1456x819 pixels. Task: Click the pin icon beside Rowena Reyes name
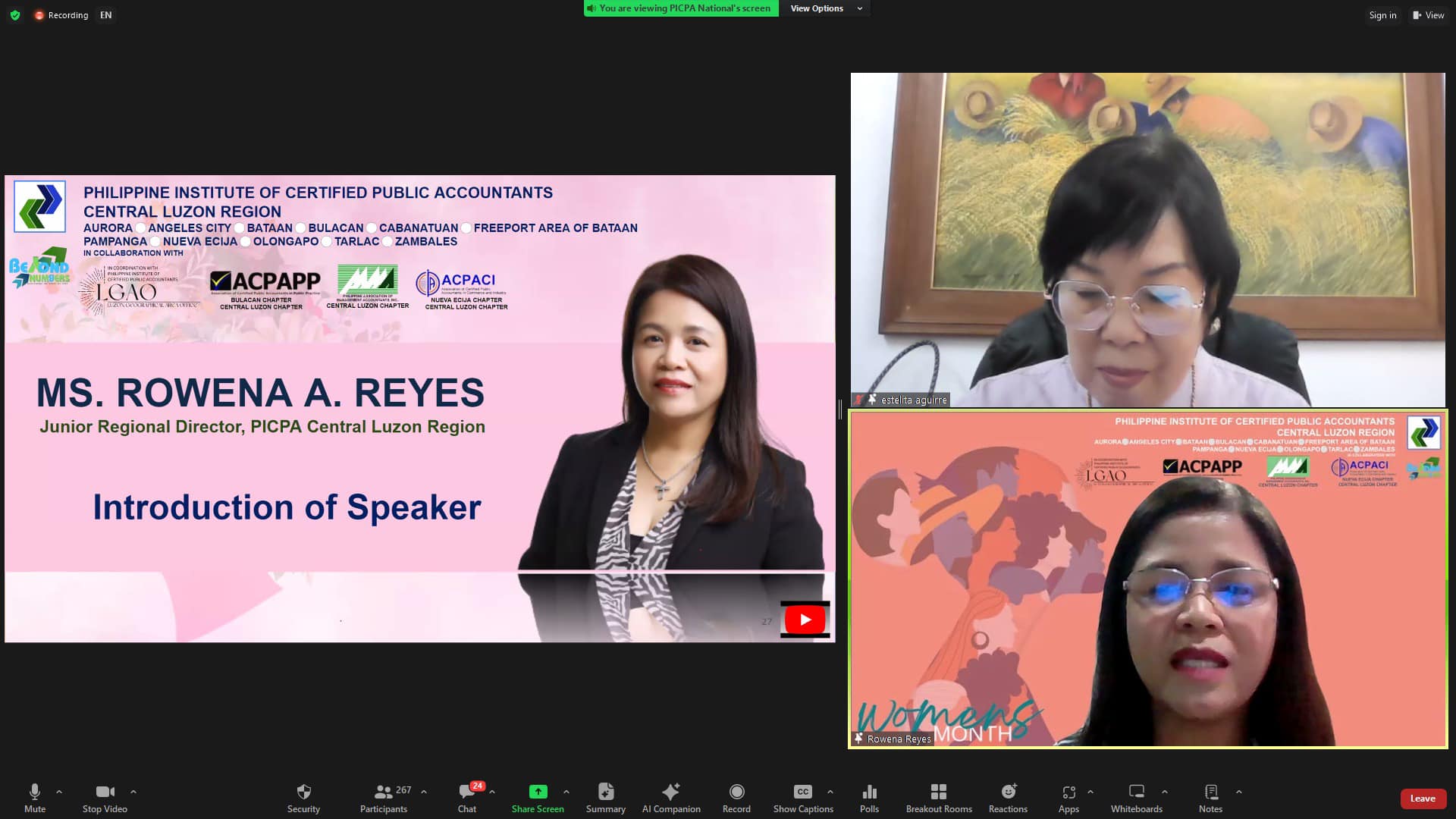(x=859, y=738)
